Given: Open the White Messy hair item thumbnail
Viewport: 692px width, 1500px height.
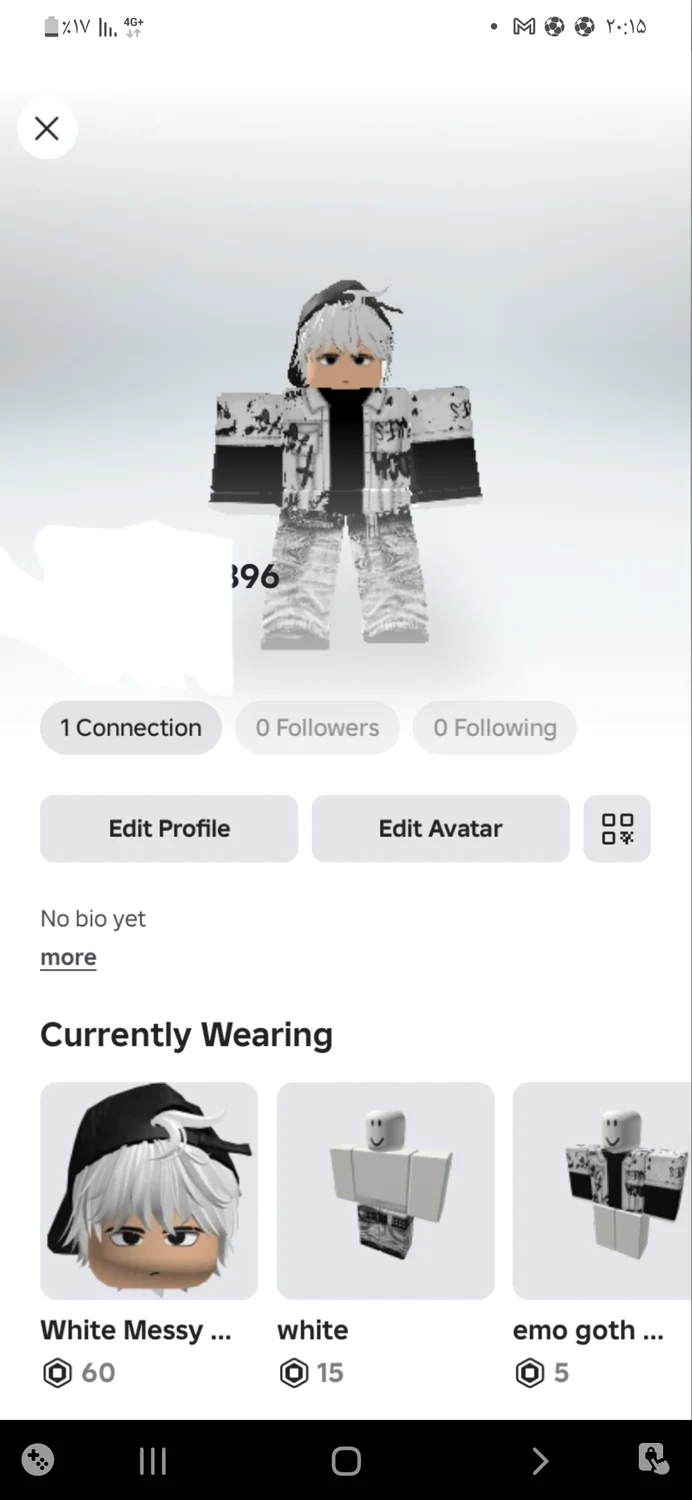Looking at the screenshot, I should coord(149,1191).
